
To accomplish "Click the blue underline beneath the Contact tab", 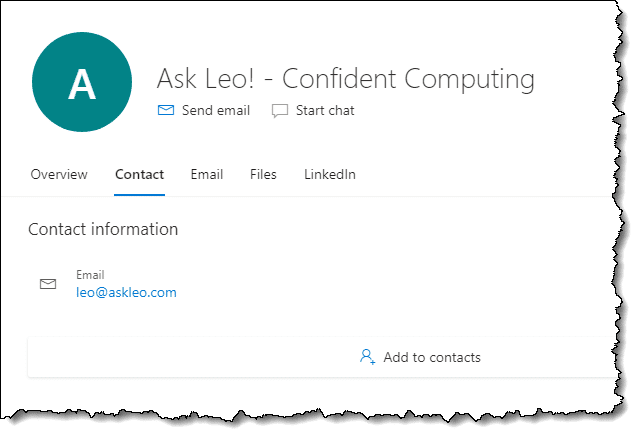I will (139, 195).
